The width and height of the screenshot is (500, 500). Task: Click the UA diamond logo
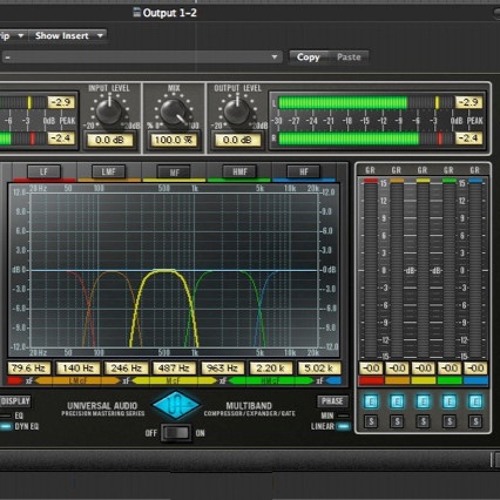click(176, 405)
